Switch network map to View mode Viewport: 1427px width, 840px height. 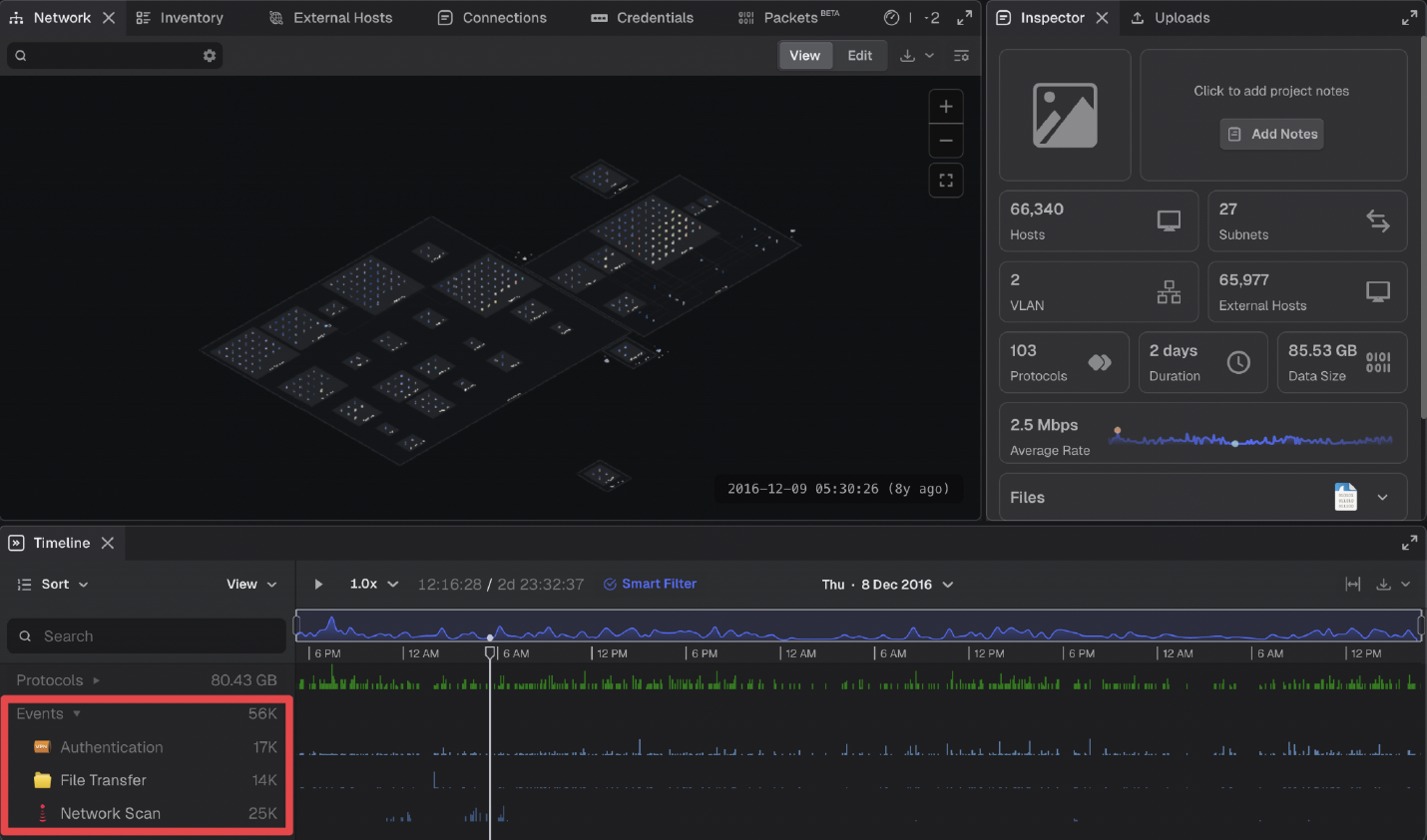tap(804, 56)
